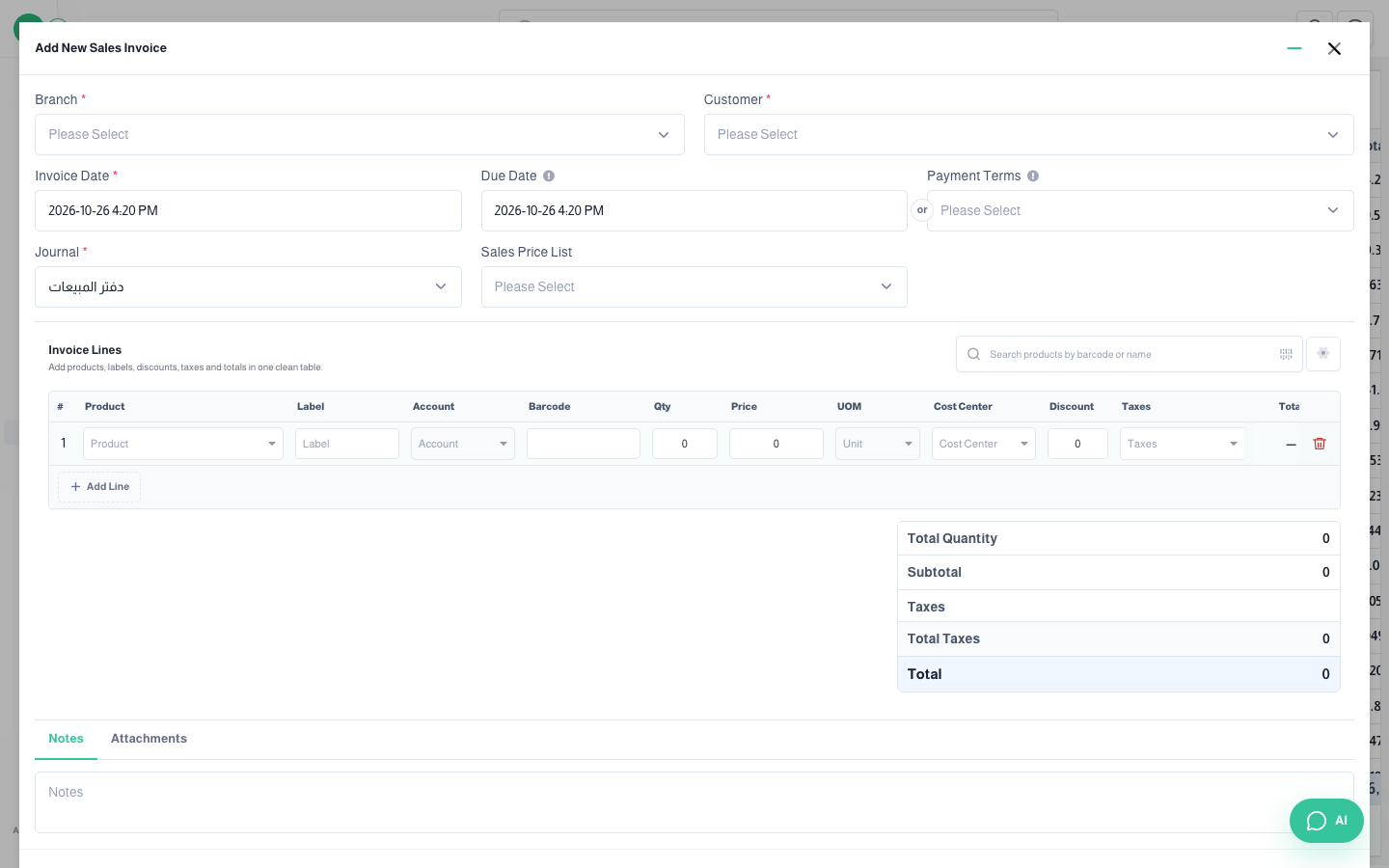The image size is (1389, 868).
Task: Click the product search by barcode field
Action: coord(1130,354)
